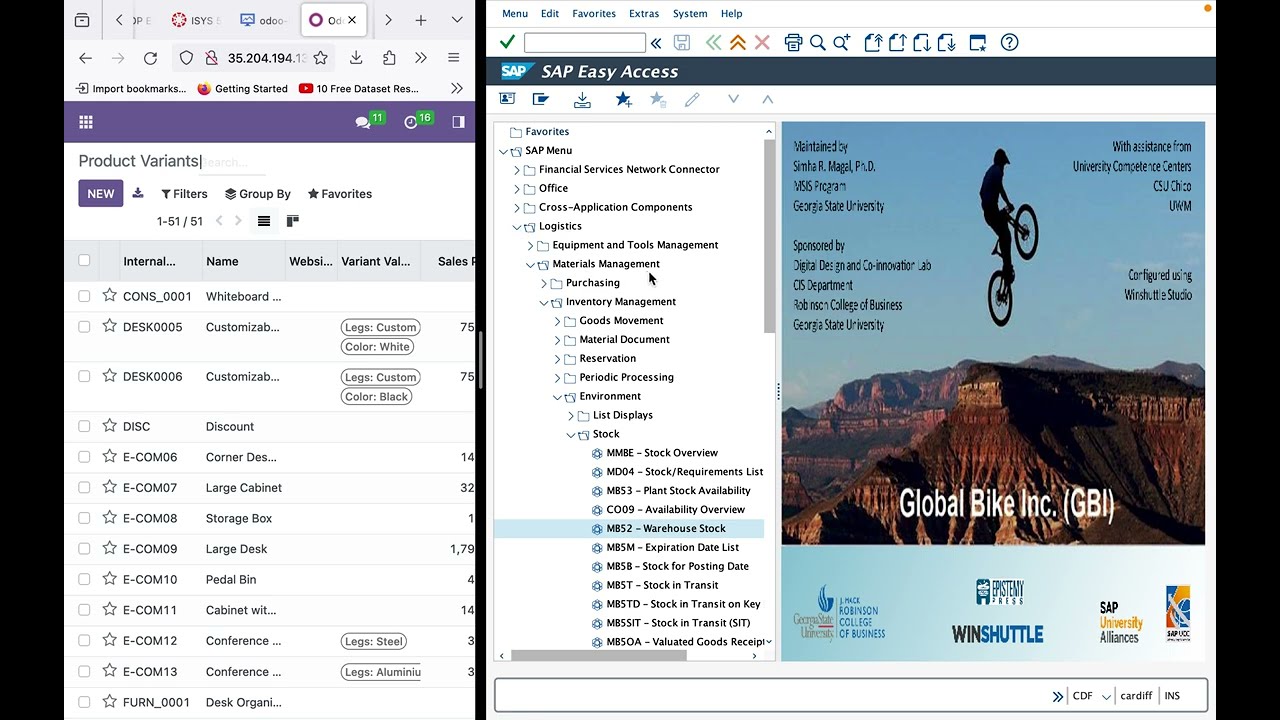Viewport: 1280px width, 720px height.
Task: Collapse the Inventory Management folder
Action: pyautogui.click(x=544, y=302)
